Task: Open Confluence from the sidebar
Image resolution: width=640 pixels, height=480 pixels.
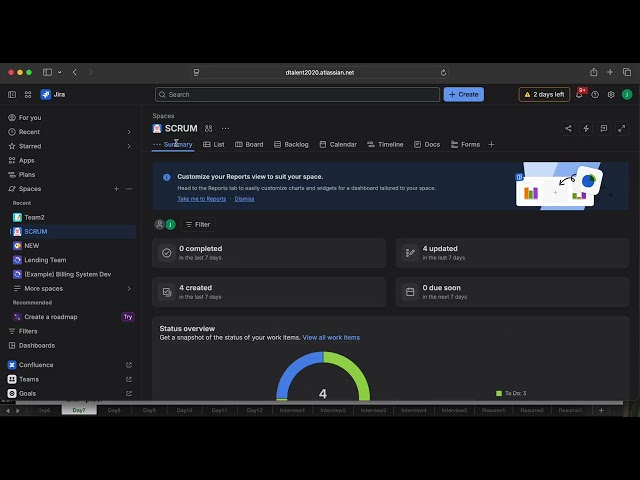Action: coord(36,365)
